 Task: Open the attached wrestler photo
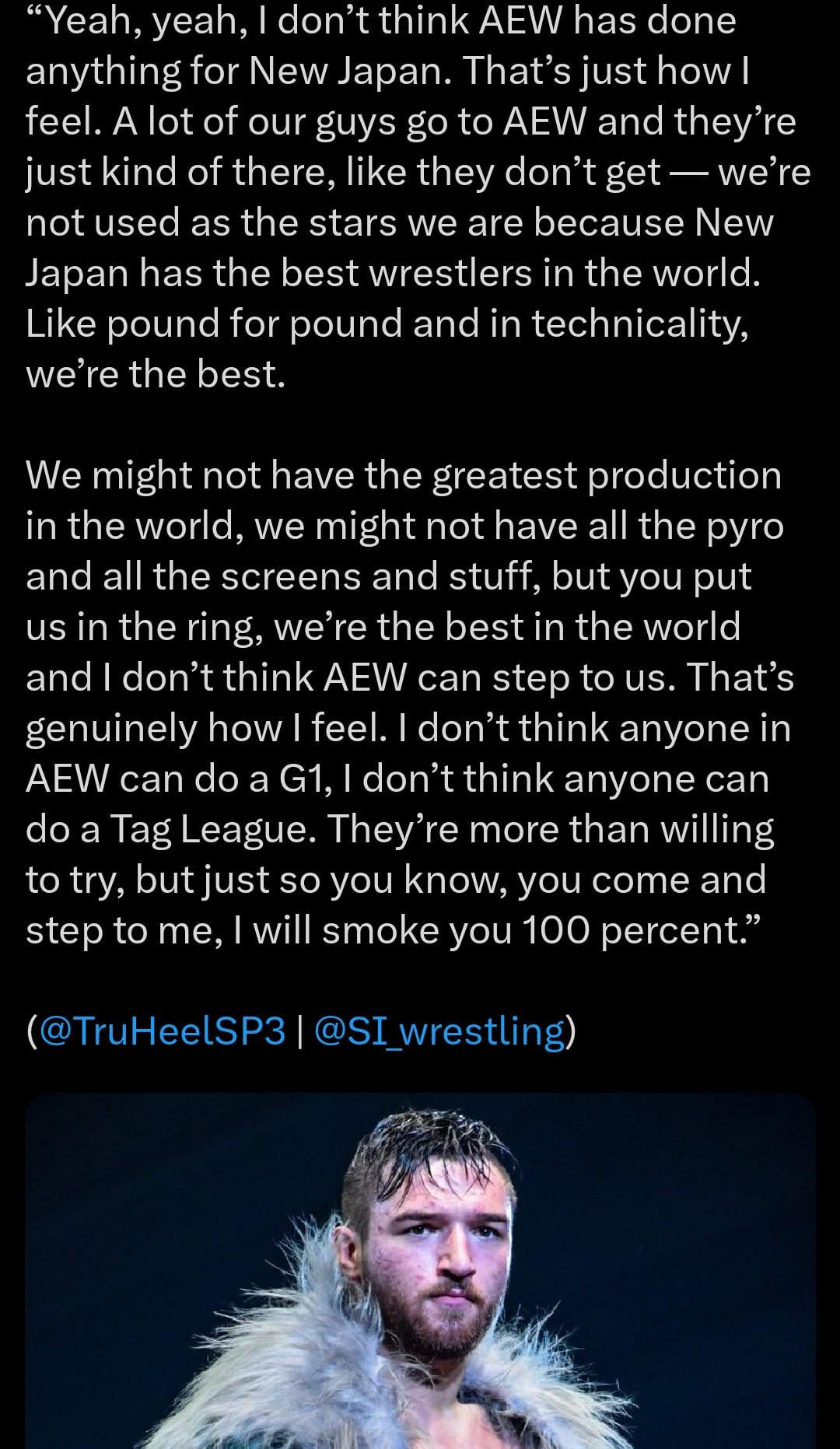[420, 1276]
